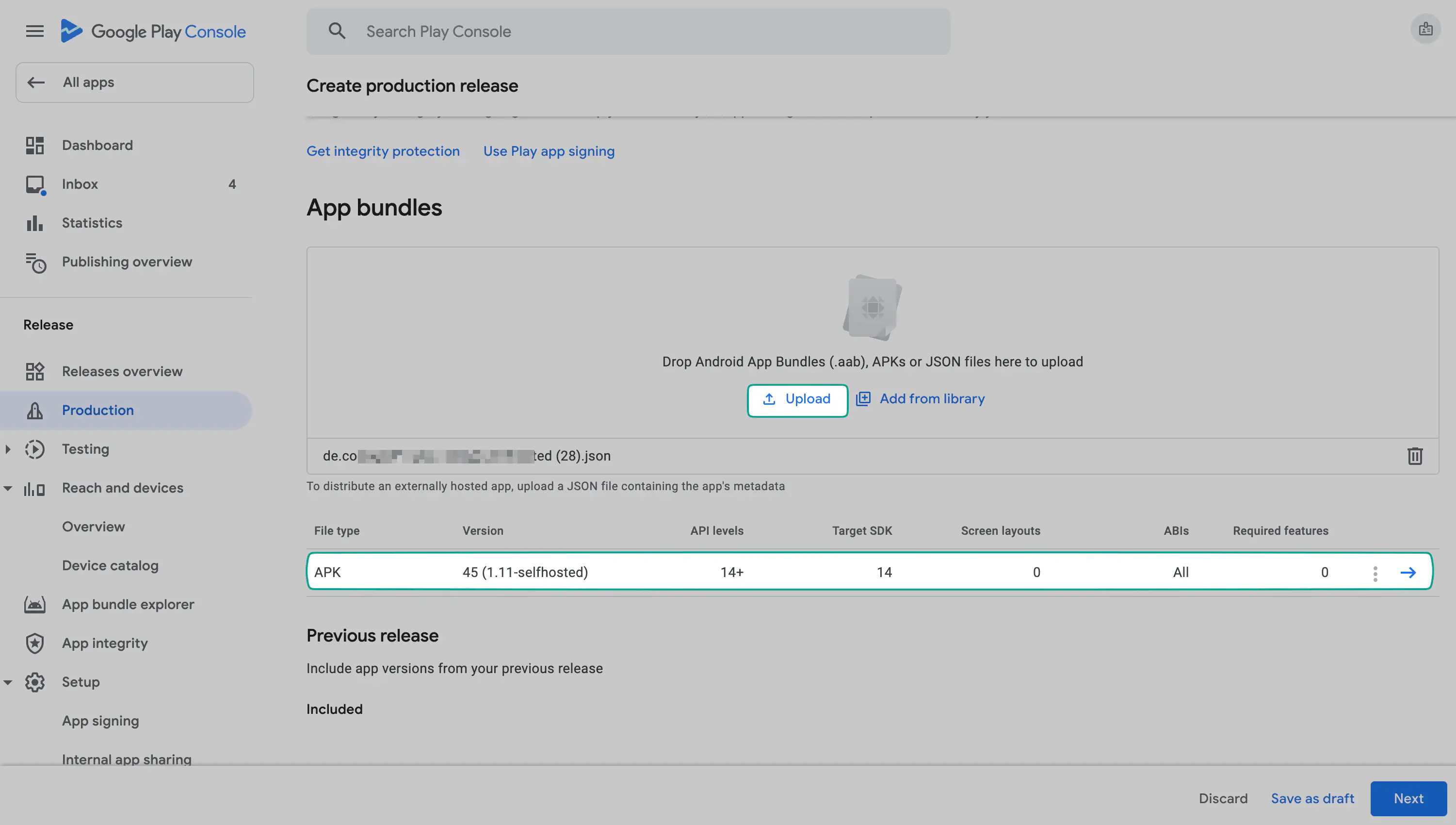Viewport: 1456px width, 825px height.
Task: Expand the Testing section
Action: 8,449
